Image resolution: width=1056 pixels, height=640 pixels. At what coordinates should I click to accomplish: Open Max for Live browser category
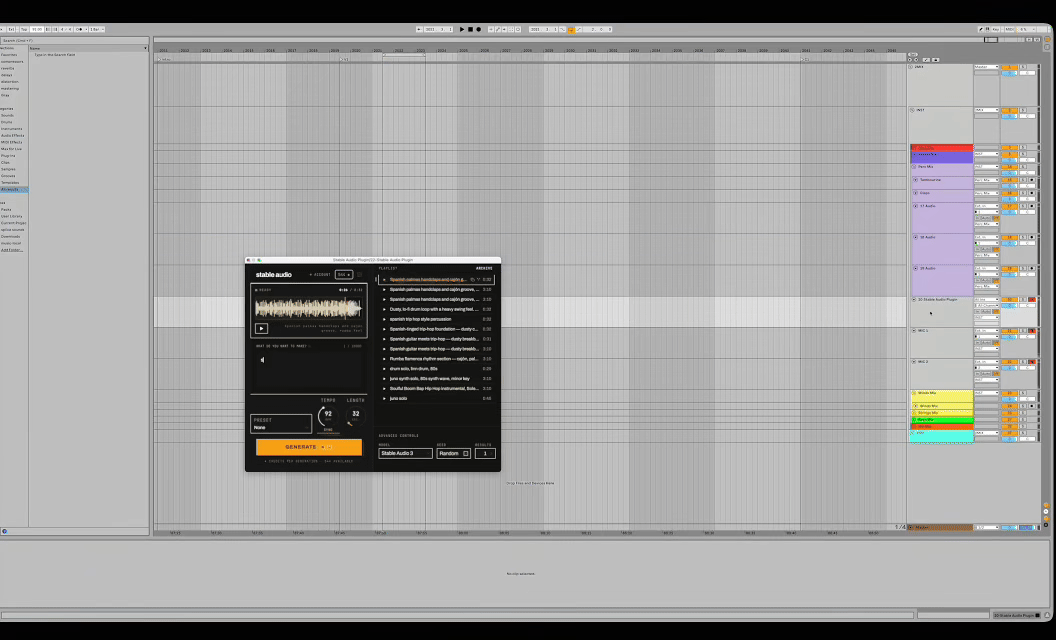point(11,149)
